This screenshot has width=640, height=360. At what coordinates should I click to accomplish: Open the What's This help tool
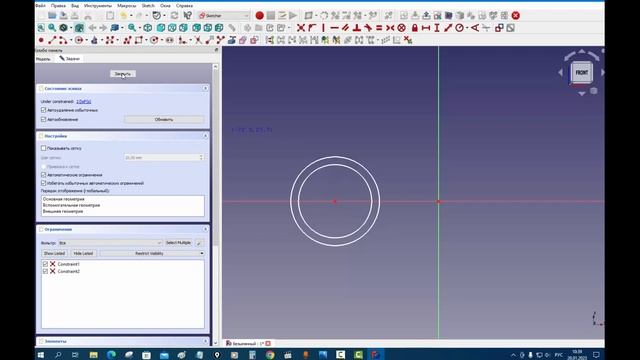pyautogui.click(x=187, y=16)
